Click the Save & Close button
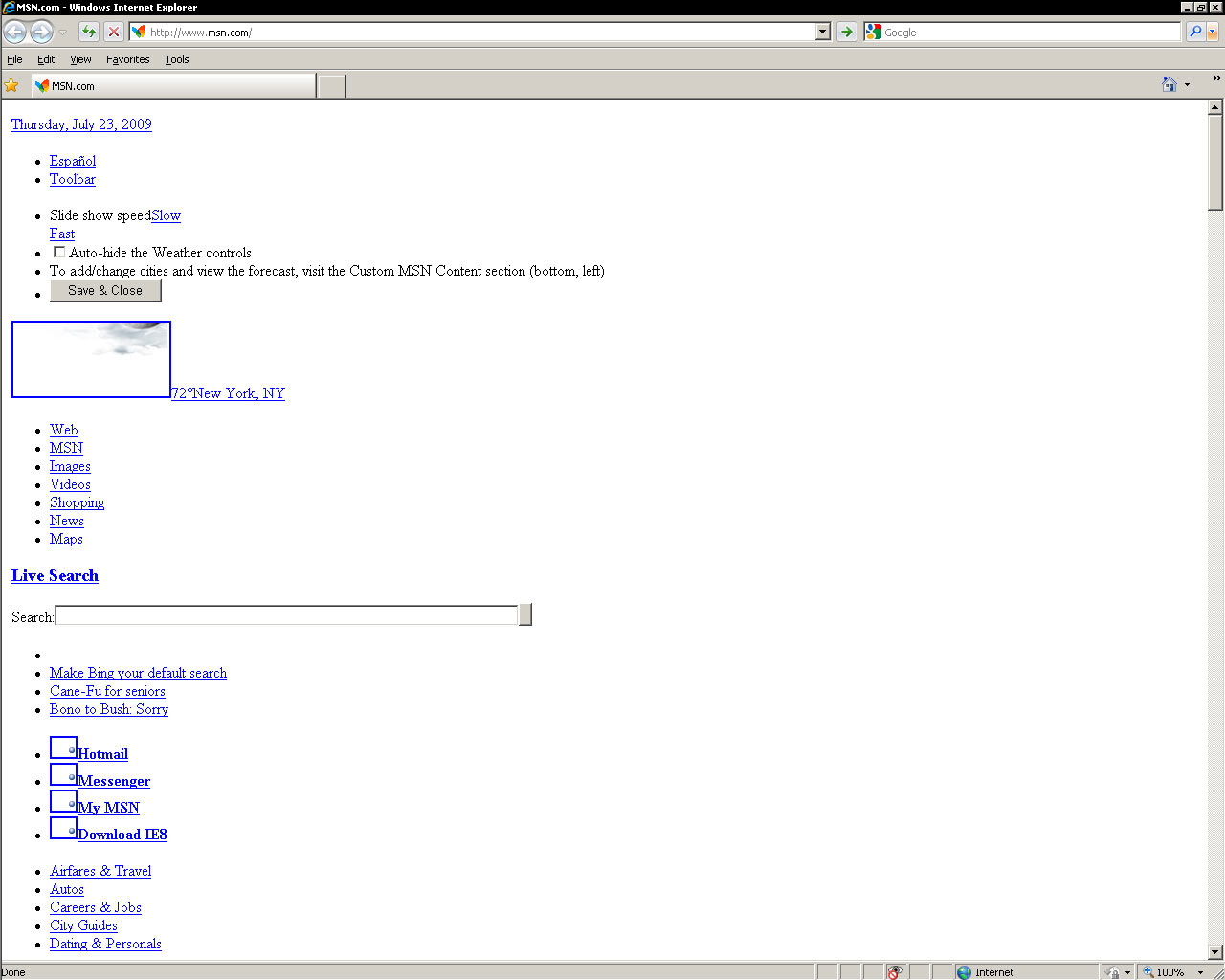1225x980 pixels. coord(105,290)
